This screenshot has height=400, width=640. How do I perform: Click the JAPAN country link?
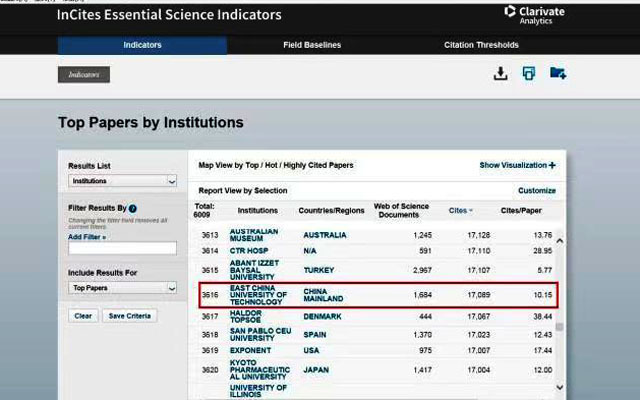[x=316, y=370]
